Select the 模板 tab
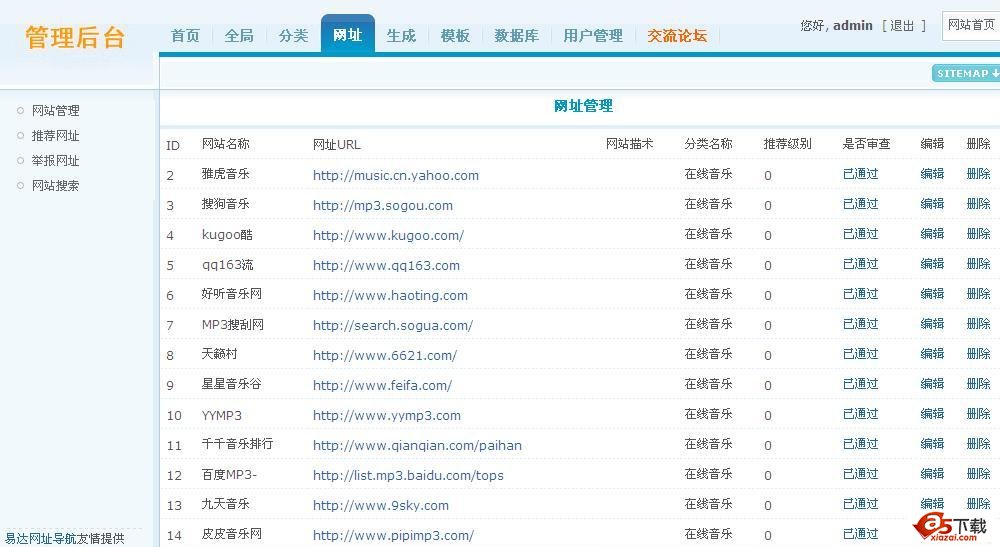 click(455, 35)
